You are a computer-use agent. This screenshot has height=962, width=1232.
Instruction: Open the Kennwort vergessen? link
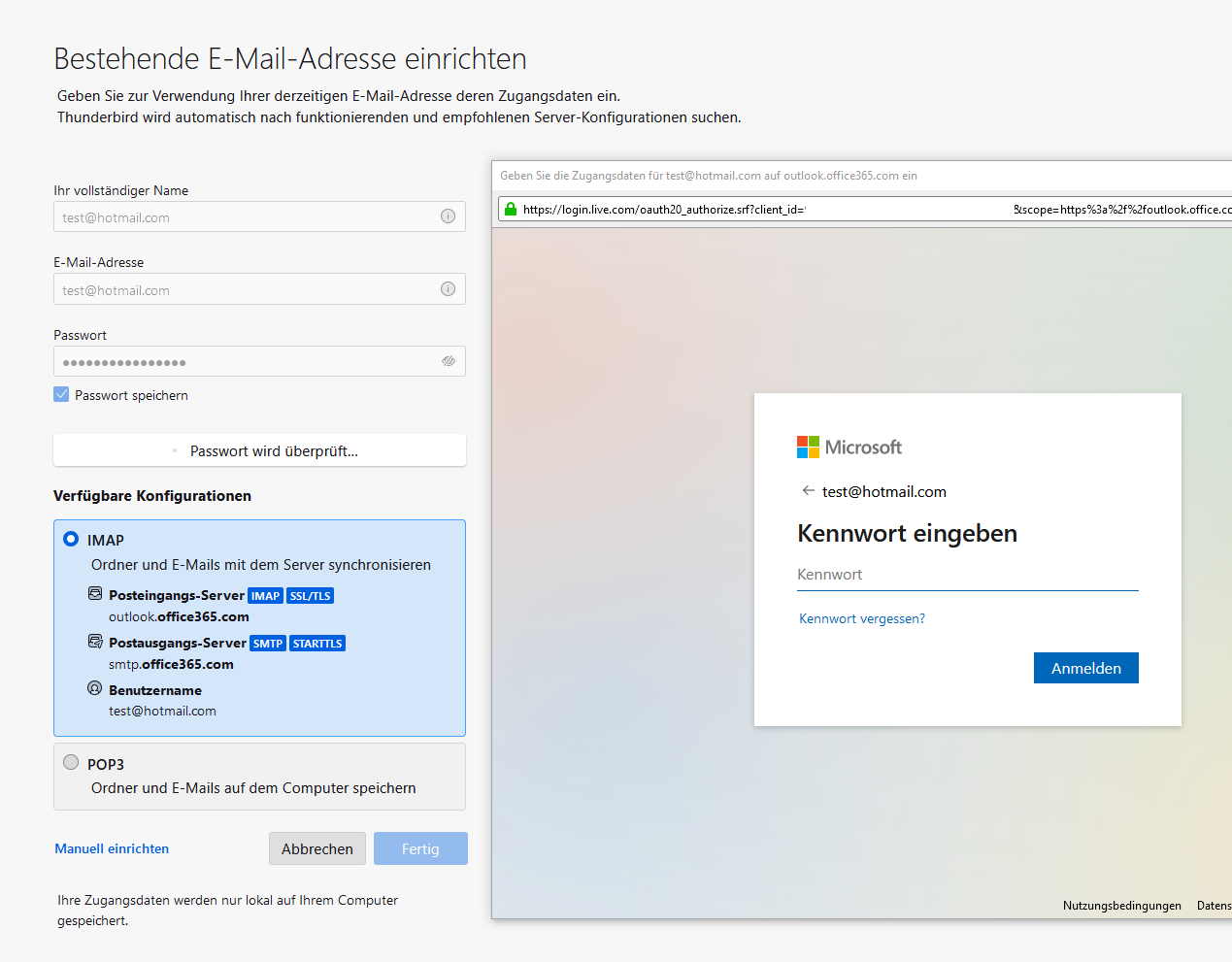(x=862, y=618)
